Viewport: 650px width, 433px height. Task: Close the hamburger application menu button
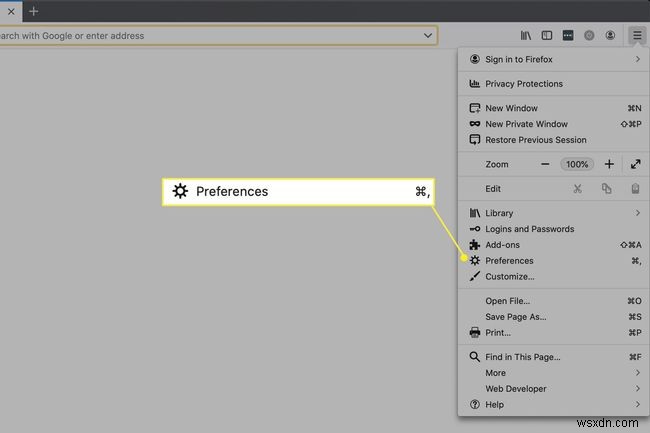coord(637,36)
